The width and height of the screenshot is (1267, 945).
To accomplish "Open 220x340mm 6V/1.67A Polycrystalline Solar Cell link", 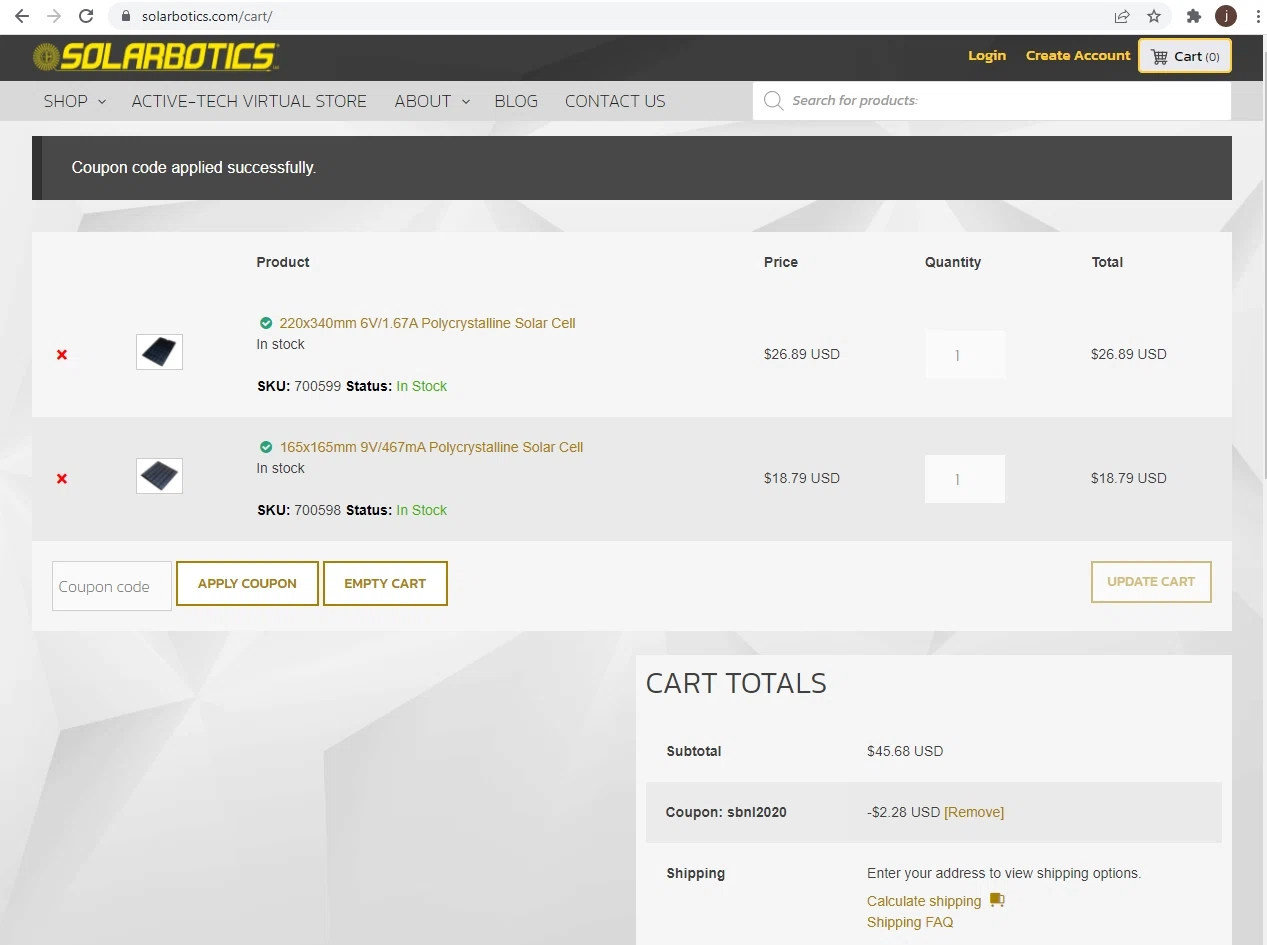I will click(427, 323).
